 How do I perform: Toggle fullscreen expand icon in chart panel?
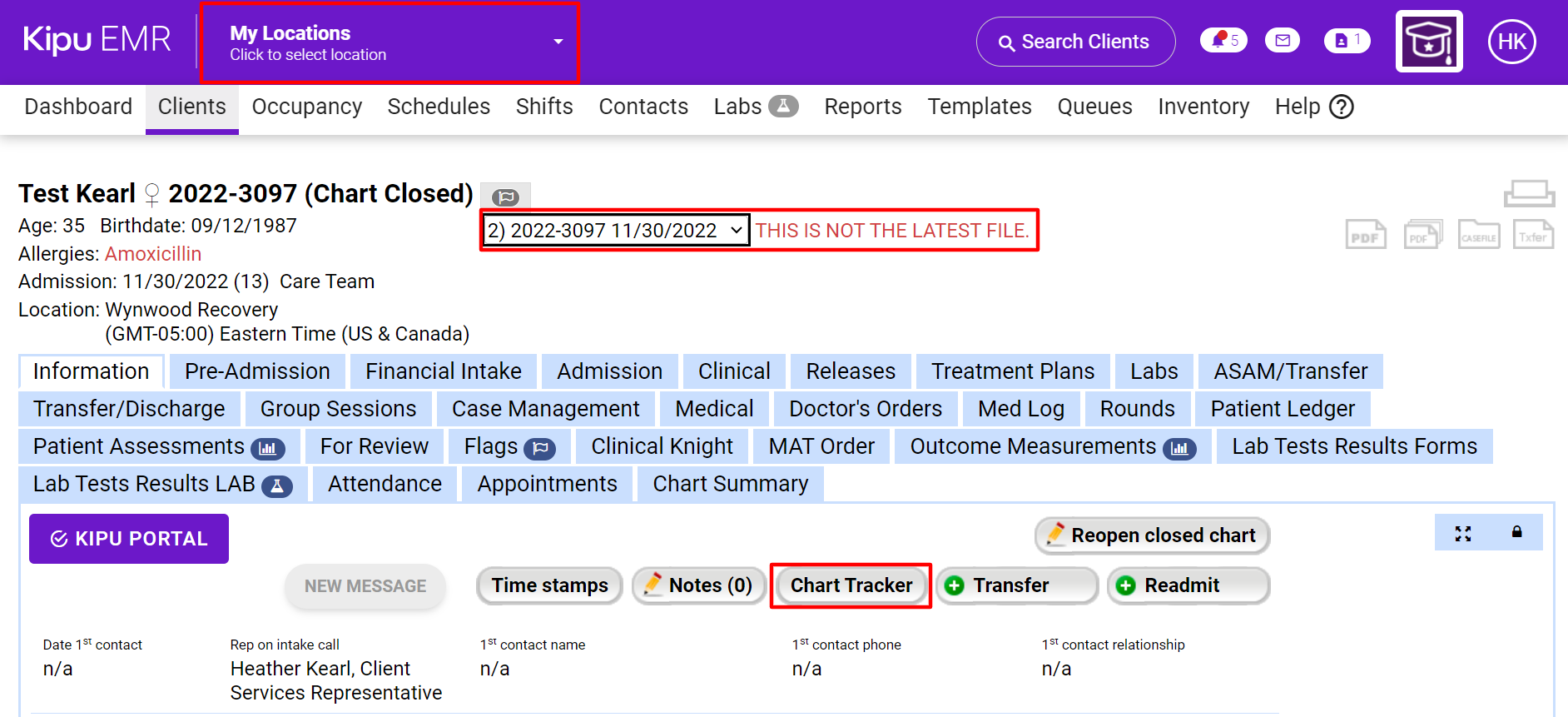click(1462, 534)
